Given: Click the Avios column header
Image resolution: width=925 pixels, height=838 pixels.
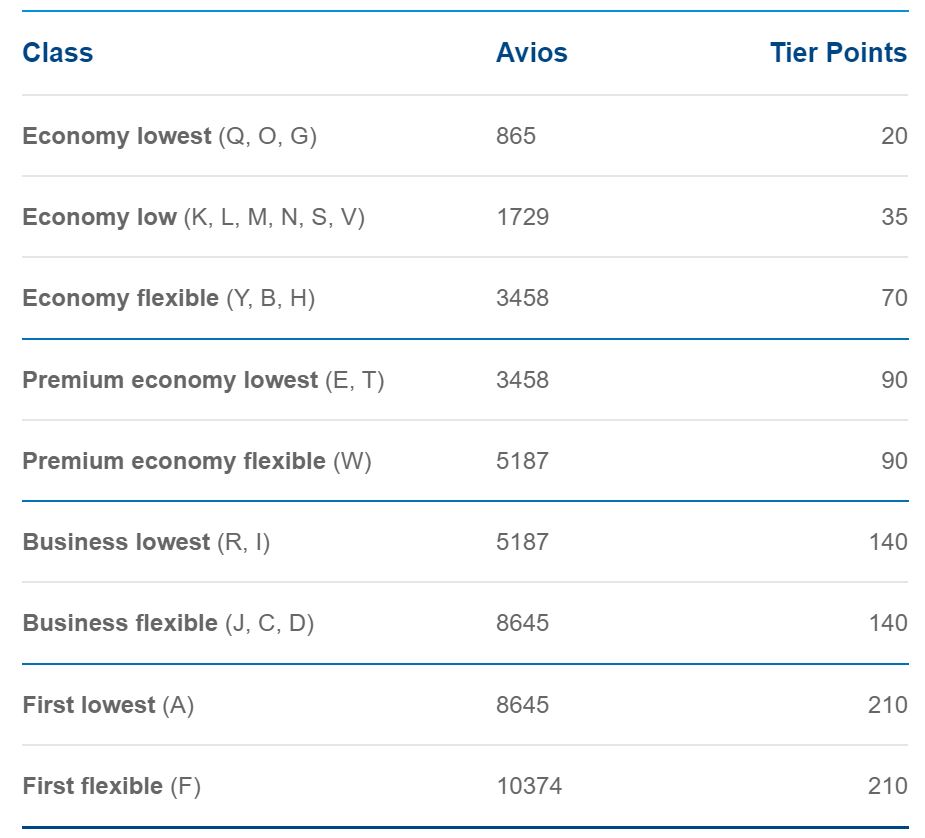Looking at the screenshot, I should (x=532, y=52).
